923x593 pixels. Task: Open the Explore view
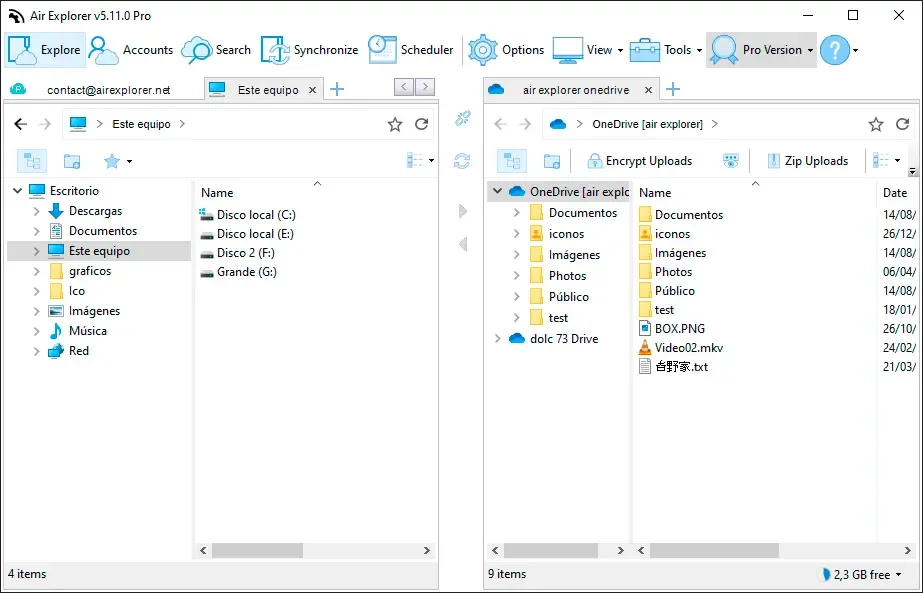[x=45, y=50]
